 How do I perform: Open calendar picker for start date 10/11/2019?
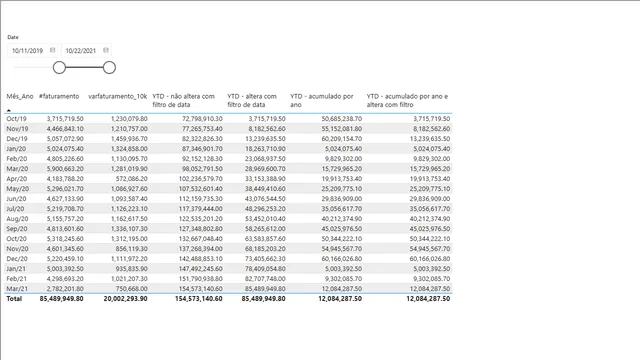(x=52, y=50)
